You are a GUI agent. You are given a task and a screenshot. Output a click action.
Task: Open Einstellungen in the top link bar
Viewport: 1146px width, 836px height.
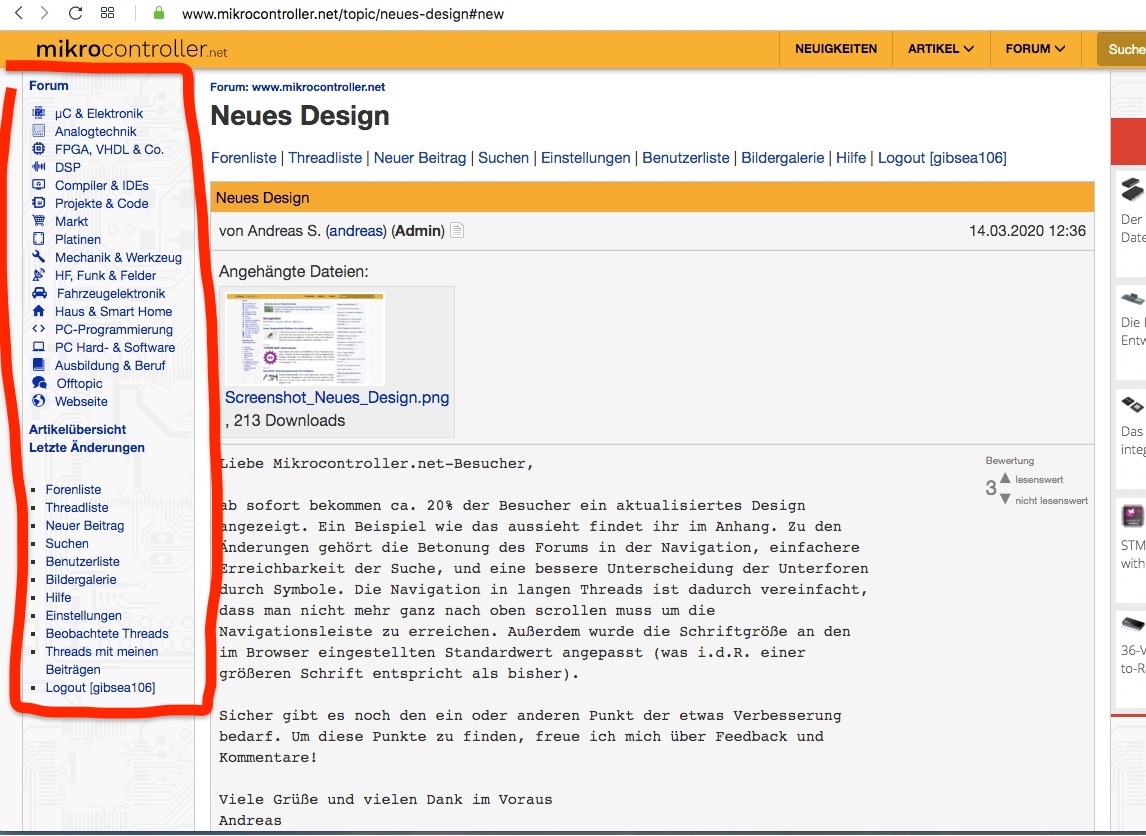pos(585,158)
